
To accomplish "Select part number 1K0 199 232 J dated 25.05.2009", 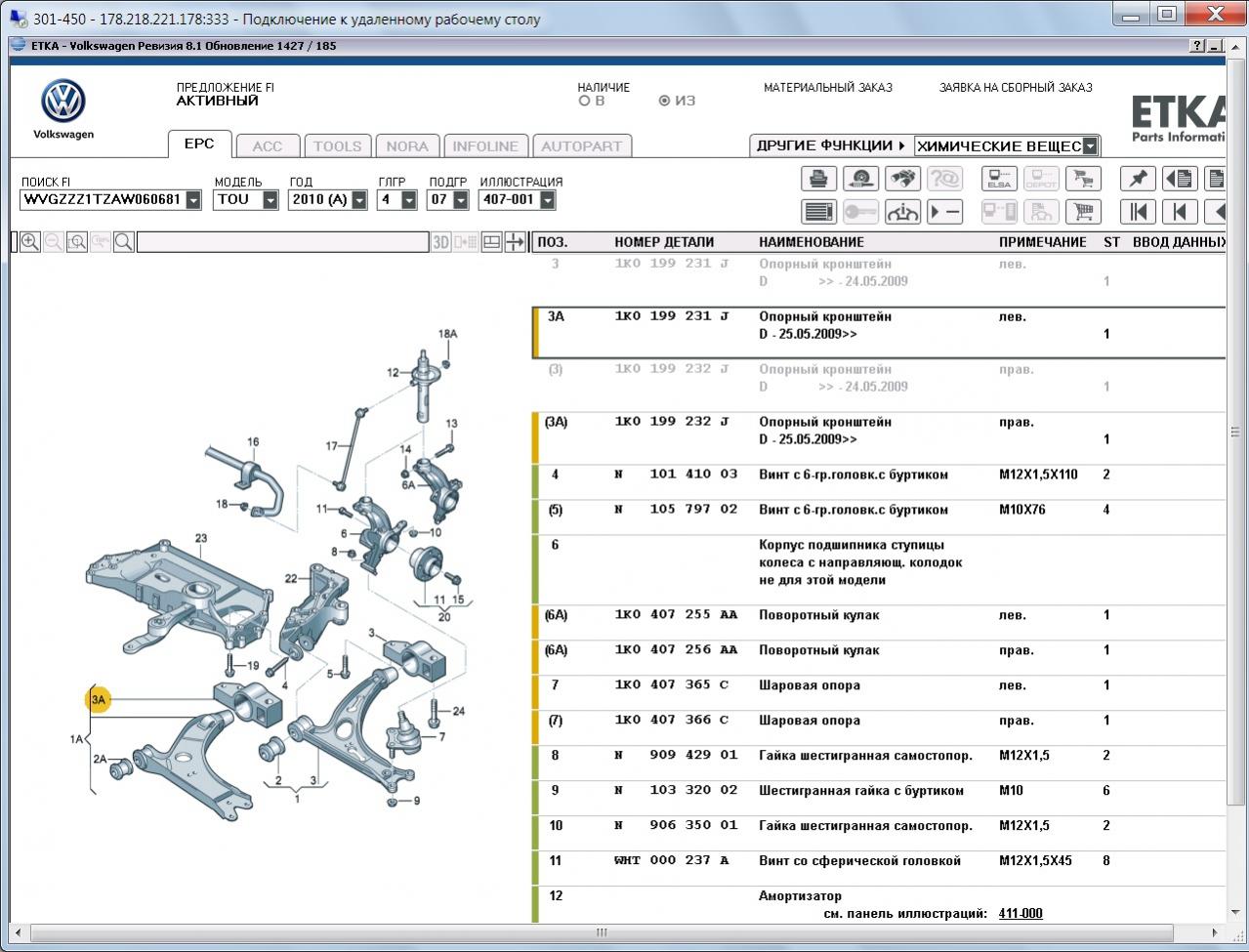I will tap(672, 422).
